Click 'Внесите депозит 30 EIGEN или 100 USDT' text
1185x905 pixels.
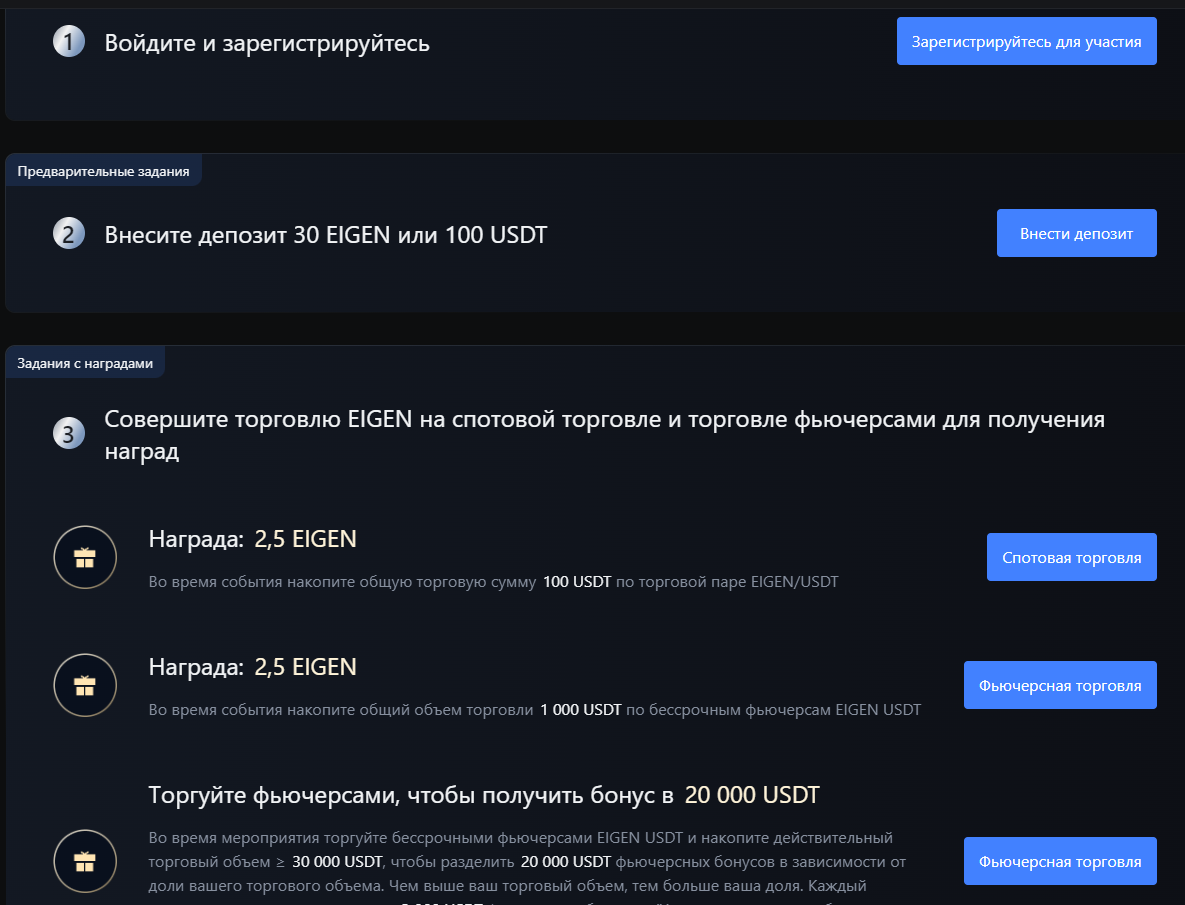[326, 235]
